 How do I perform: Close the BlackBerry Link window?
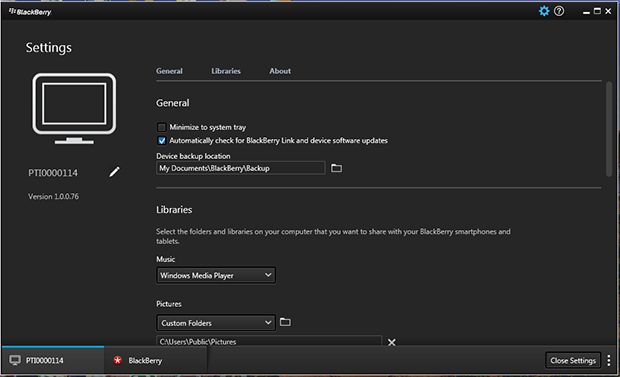click(608, 11)
